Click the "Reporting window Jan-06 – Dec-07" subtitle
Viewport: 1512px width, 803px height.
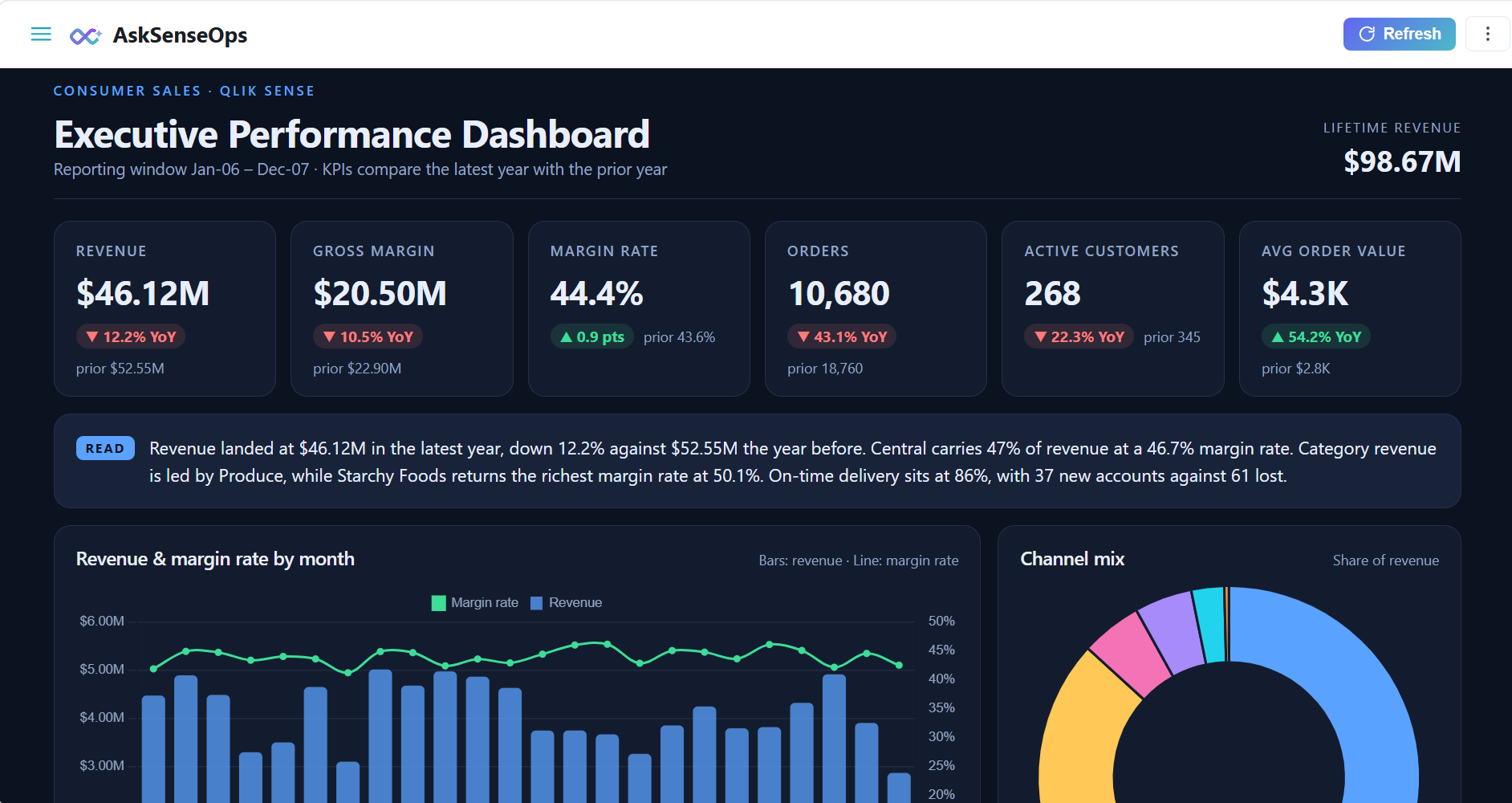pos(181,169)
